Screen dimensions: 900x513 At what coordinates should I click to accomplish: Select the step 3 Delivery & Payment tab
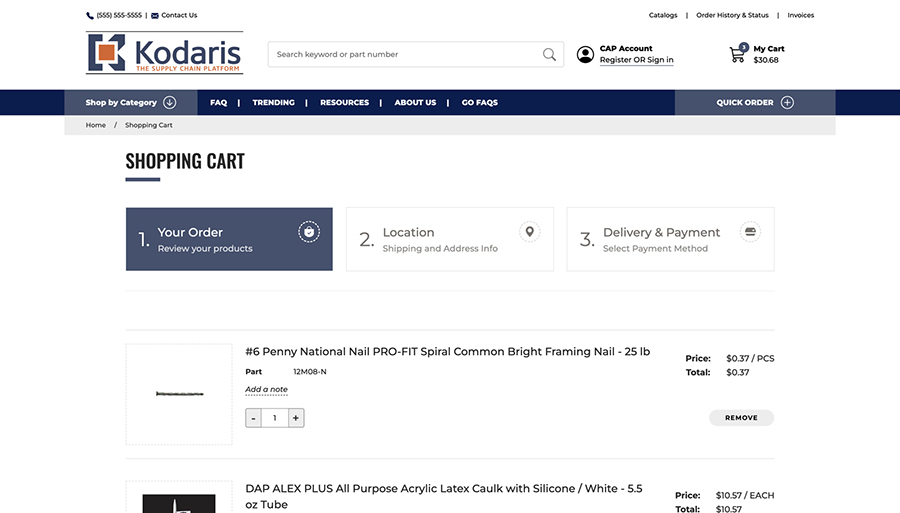click(670, 239)
